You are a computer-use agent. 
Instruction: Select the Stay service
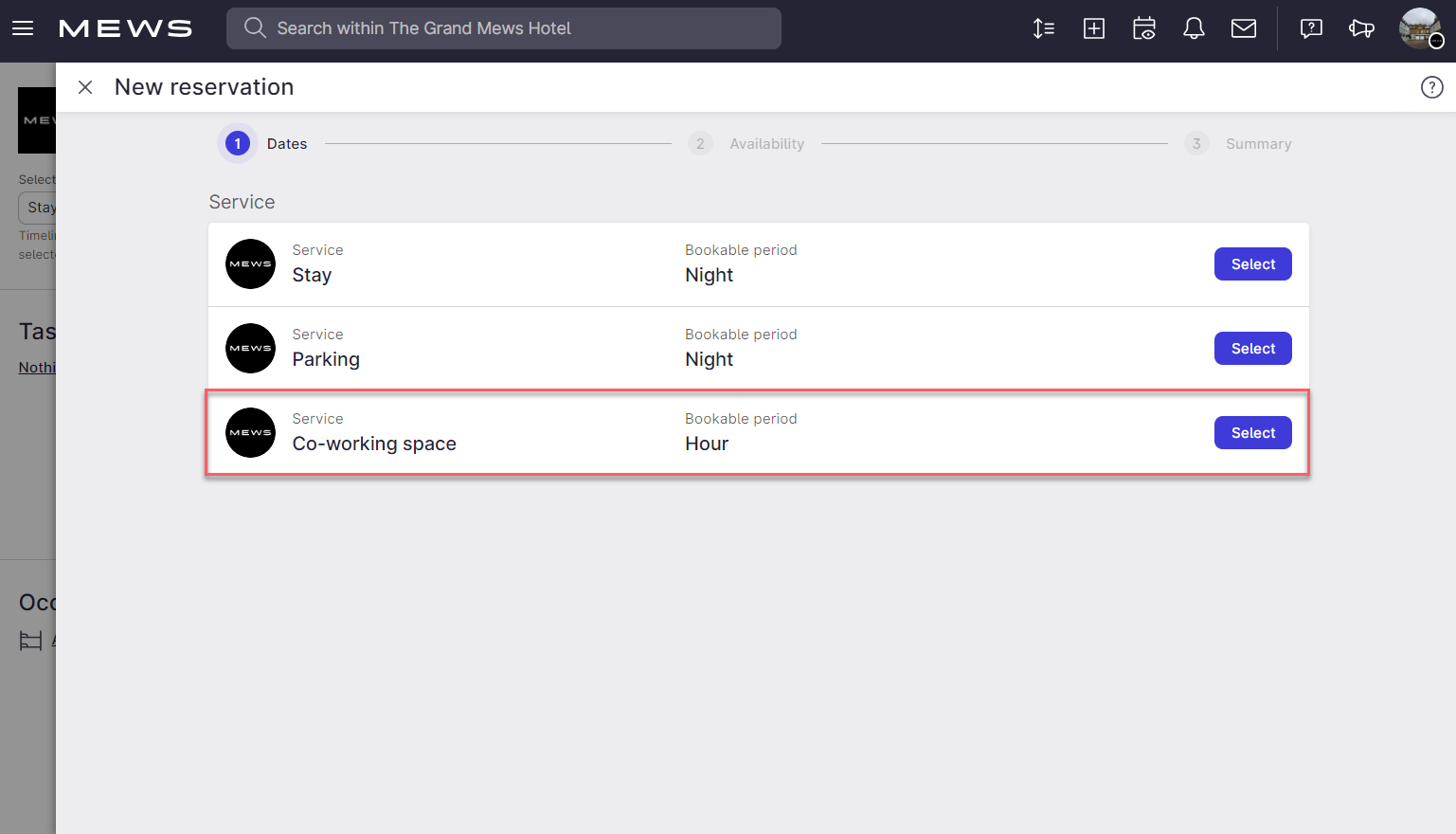1253,264
